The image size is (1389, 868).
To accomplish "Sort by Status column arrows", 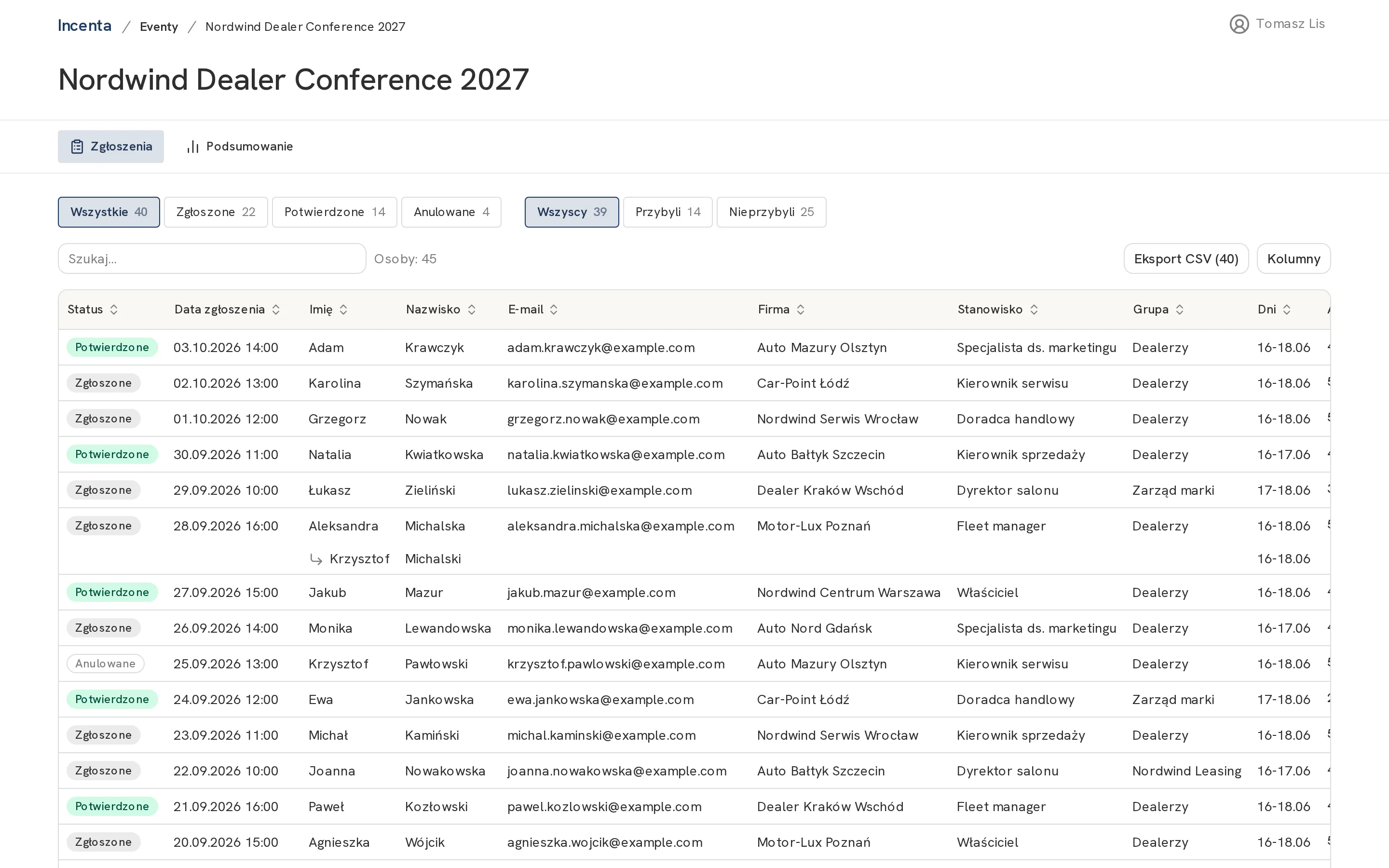I will pos(114,310).
